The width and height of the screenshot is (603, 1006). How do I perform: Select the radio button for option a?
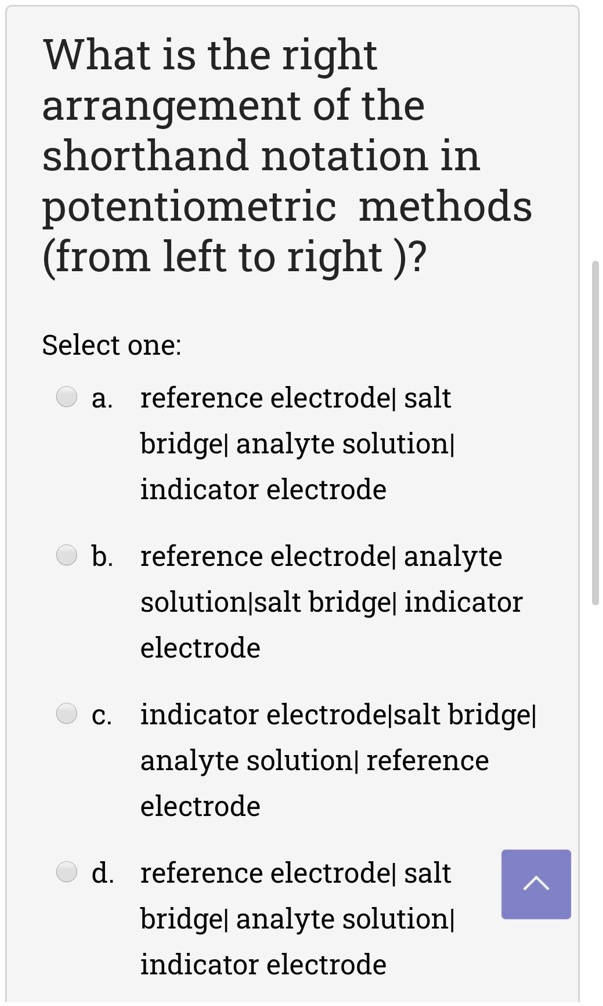[67, 397]
